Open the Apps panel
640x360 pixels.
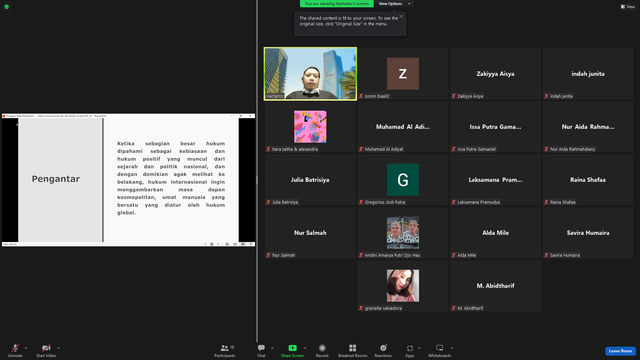pos(410,350)
